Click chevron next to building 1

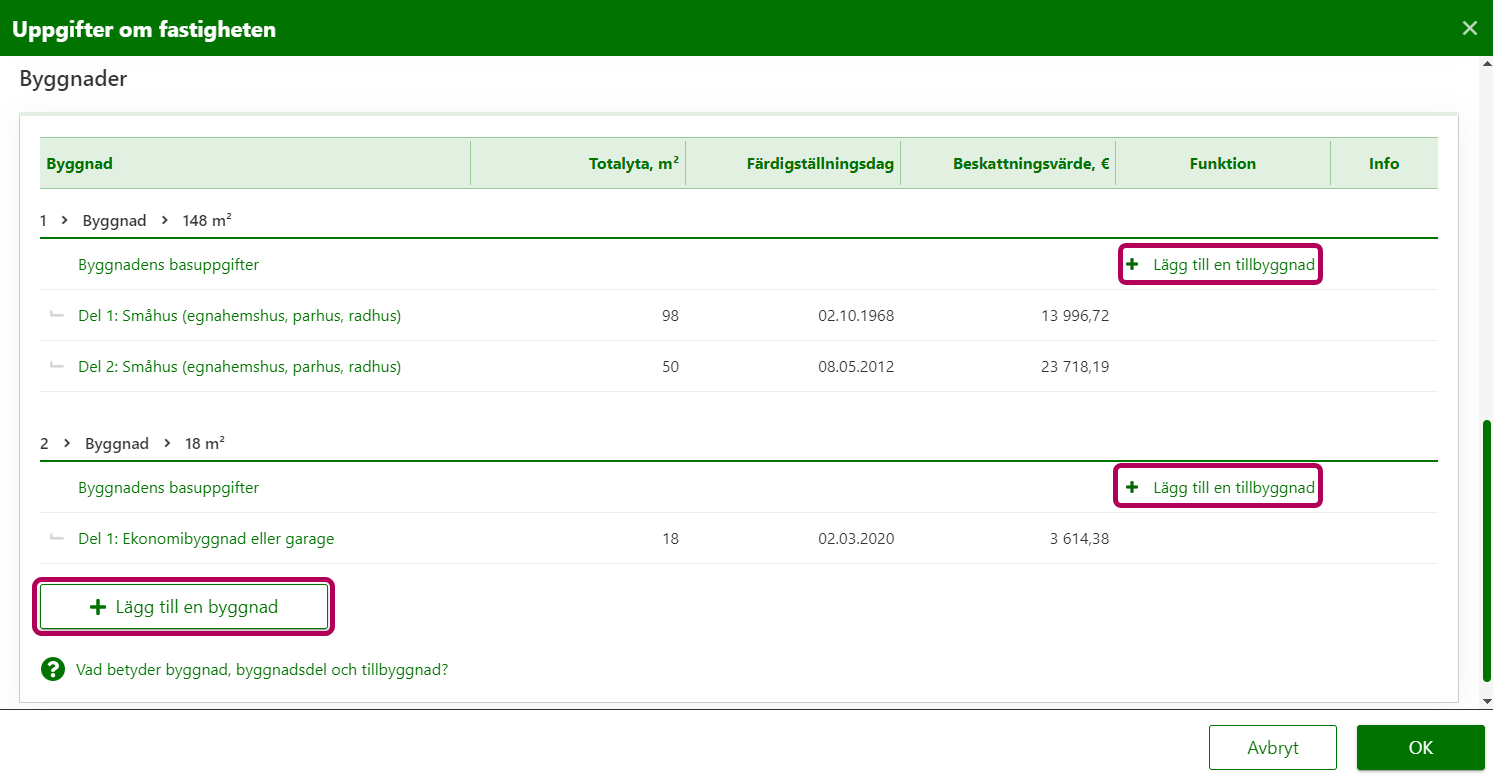tap(64, 220)
